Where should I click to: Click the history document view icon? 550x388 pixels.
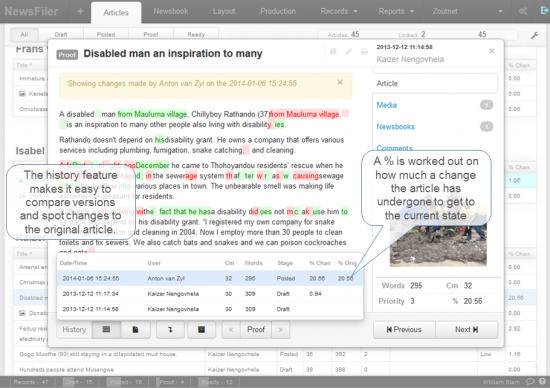pyautogui.click(x=135, y=329)
